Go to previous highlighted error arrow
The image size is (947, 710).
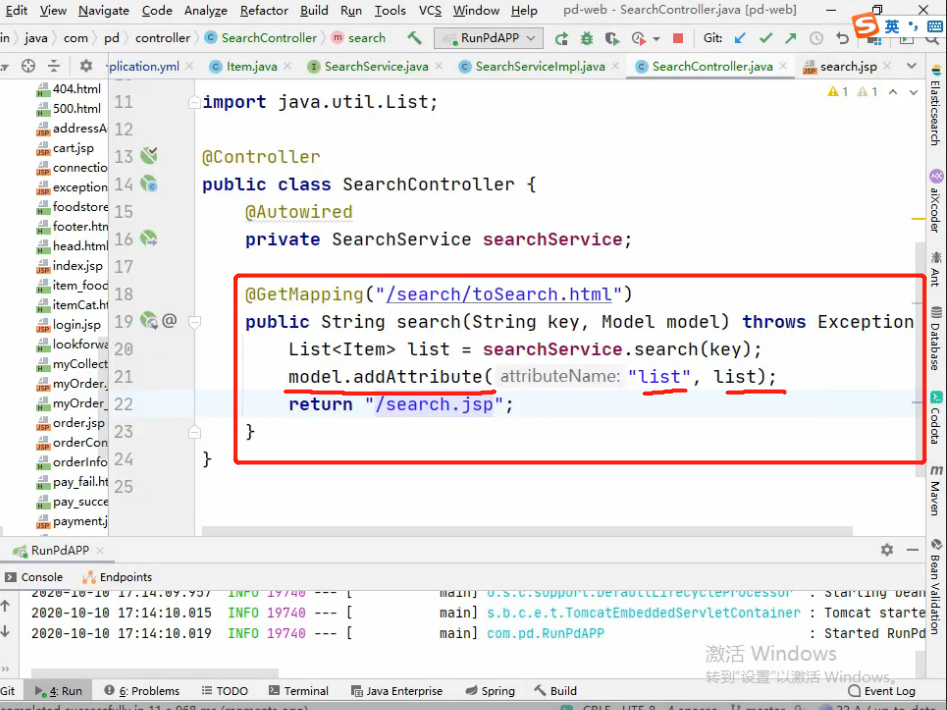[893, 92]
